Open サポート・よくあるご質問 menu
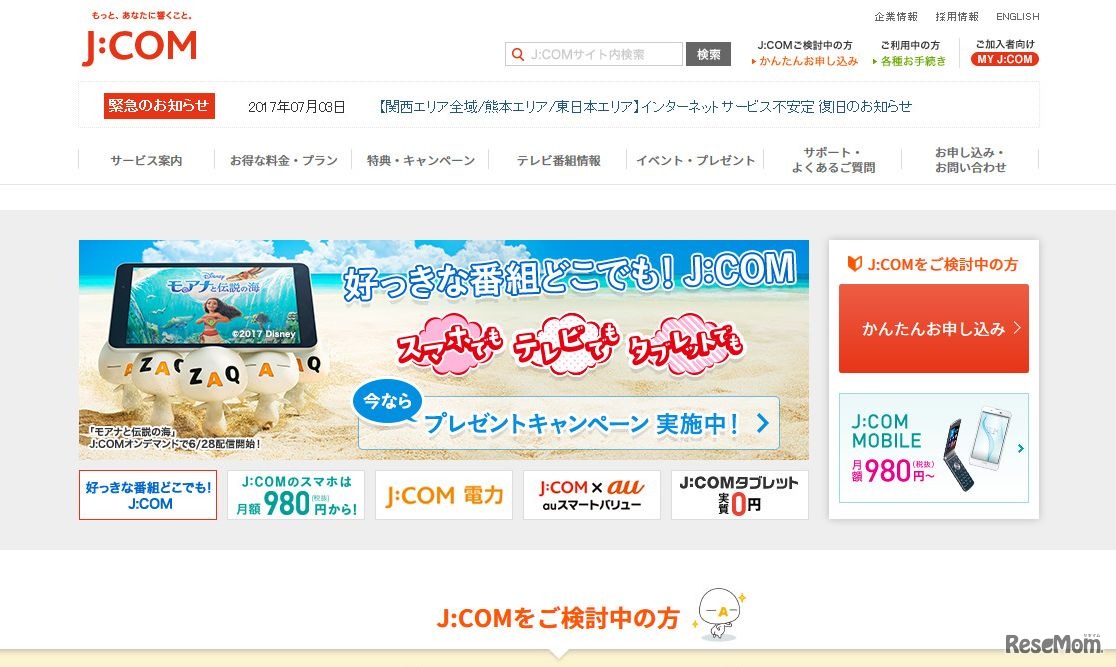 [x=833, y=160]
